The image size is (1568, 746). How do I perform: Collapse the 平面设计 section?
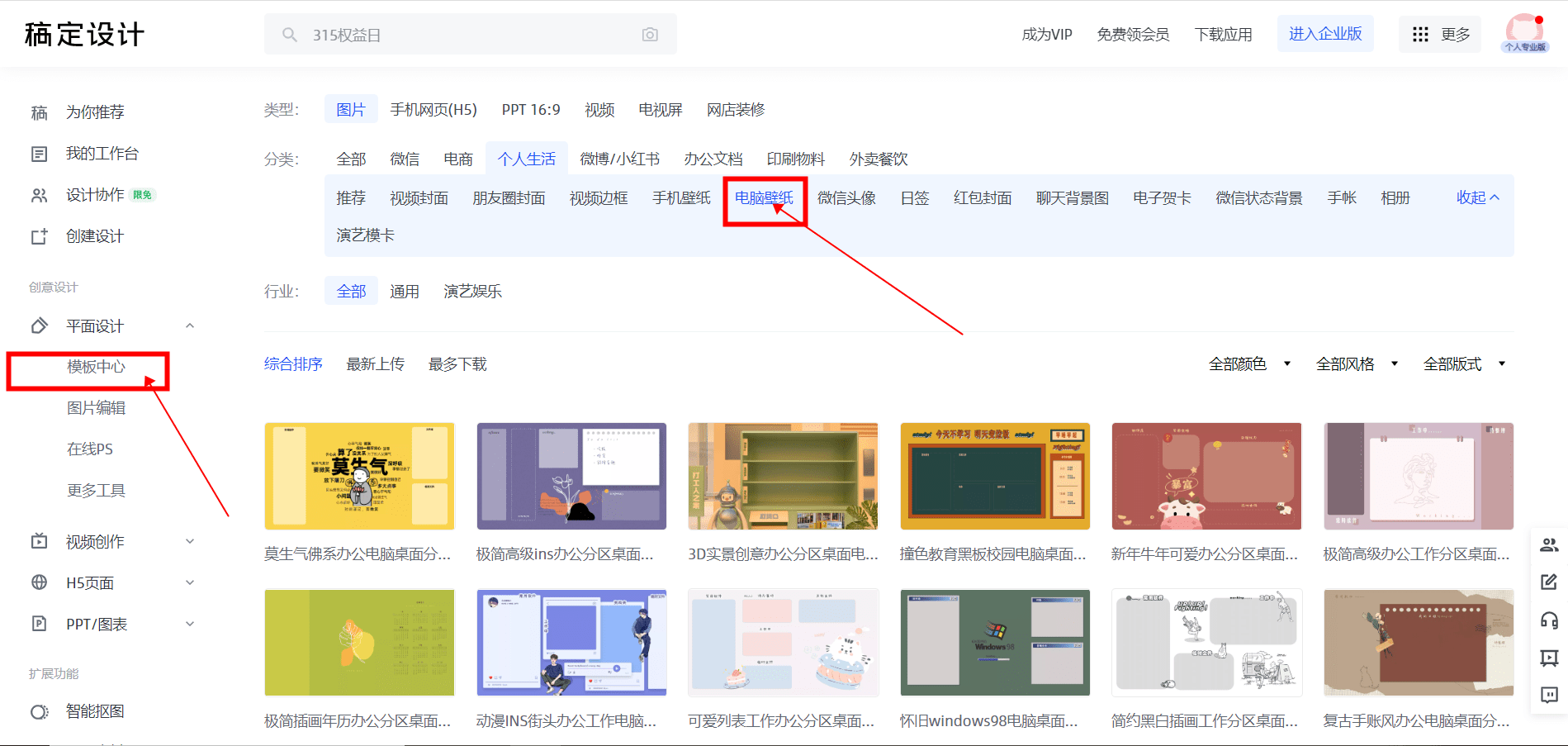(x=190, y=326)
